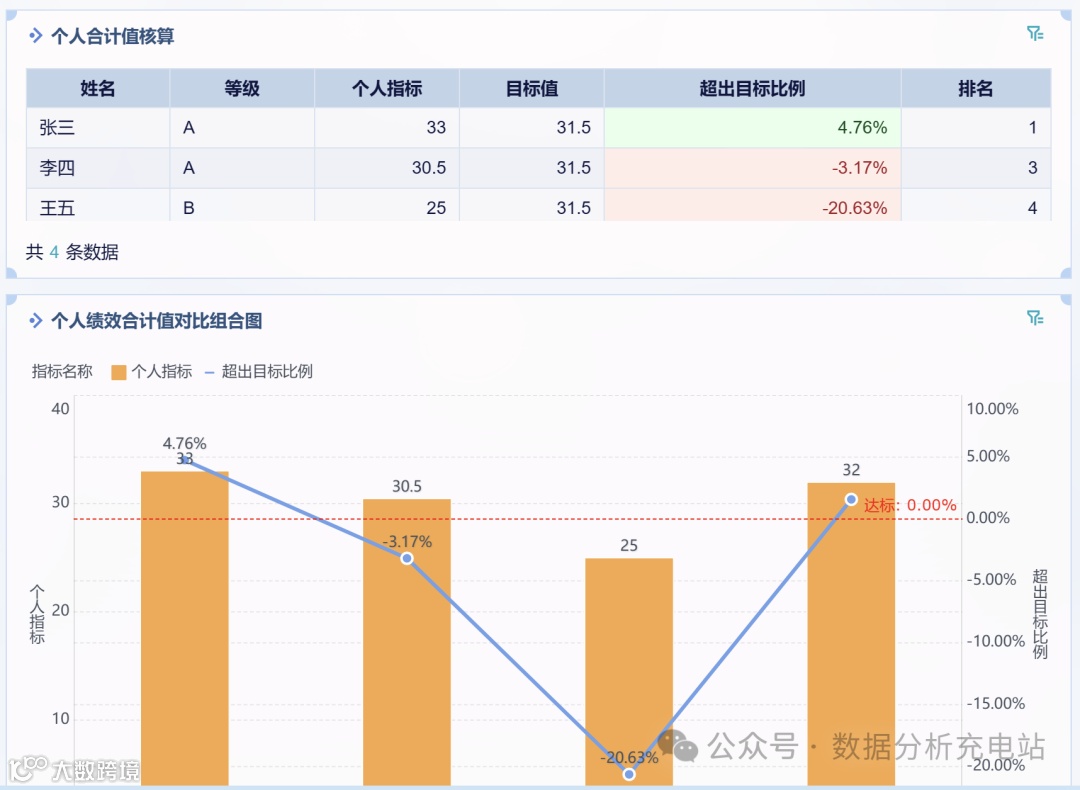
Task: Click the orange bar labeled 32
Action: [851, 634]
